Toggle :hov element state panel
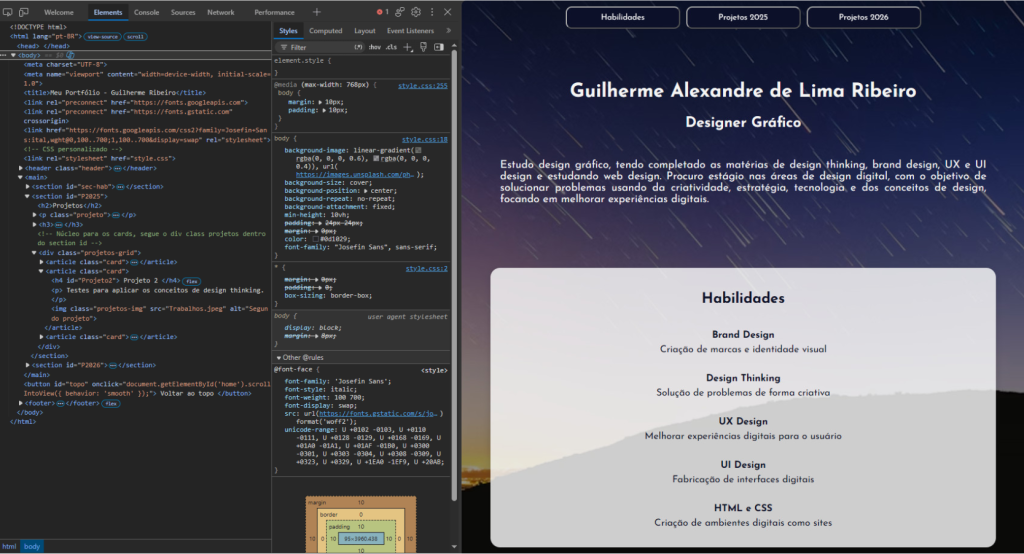This screenshot has height=554, width=1024. [x=375, y=47]
